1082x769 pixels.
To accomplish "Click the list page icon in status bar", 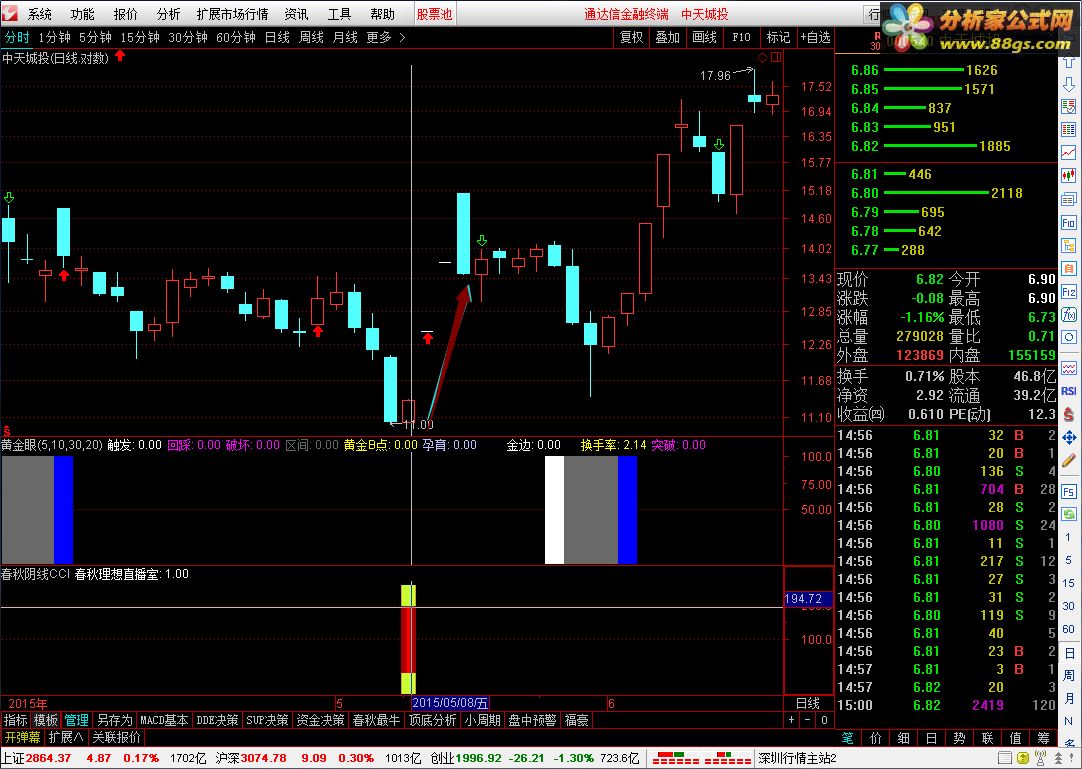I will pos(1005,758).
